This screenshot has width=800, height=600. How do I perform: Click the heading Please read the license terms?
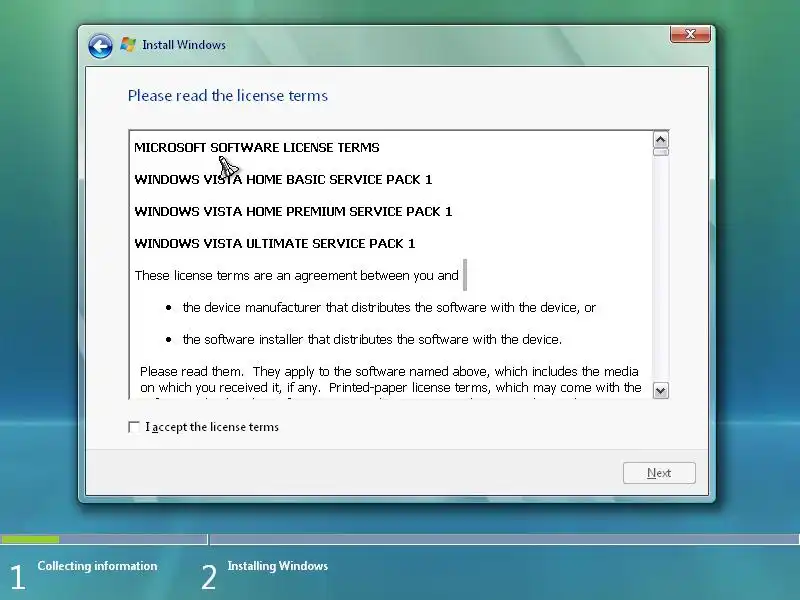(228, 96)
